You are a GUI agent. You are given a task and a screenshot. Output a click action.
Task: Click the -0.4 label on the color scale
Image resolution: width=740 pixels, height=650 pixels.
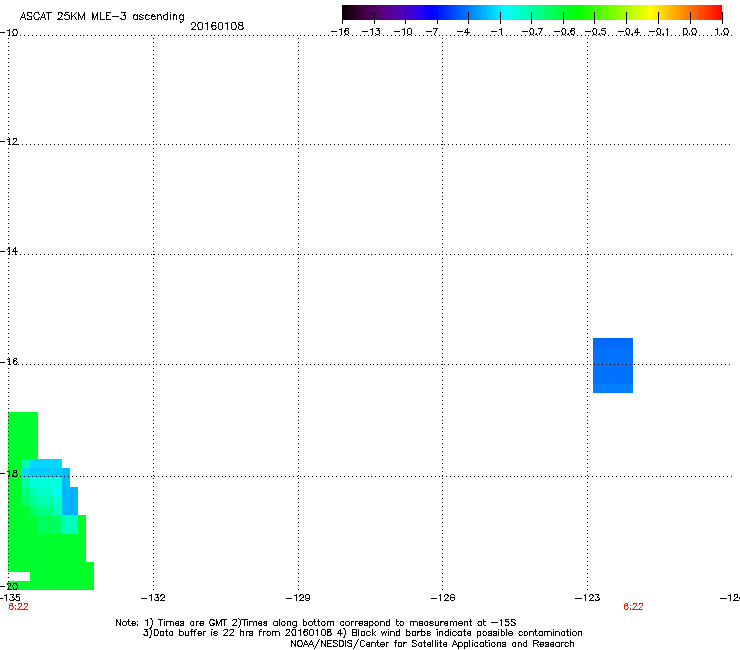[629, 32]
